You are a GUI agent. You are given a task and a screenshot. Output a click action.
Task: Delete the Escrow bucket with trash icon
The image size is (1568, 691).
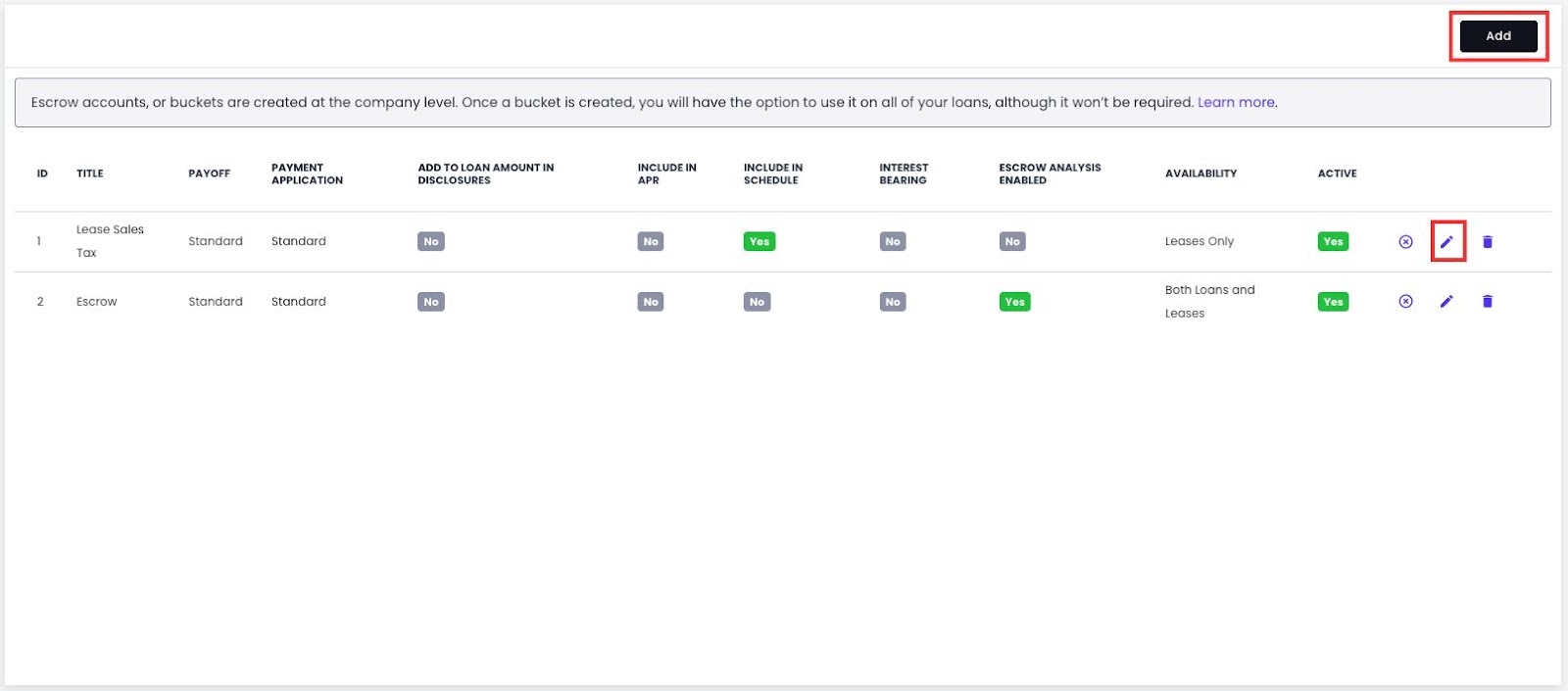(x=1488, y=302)
